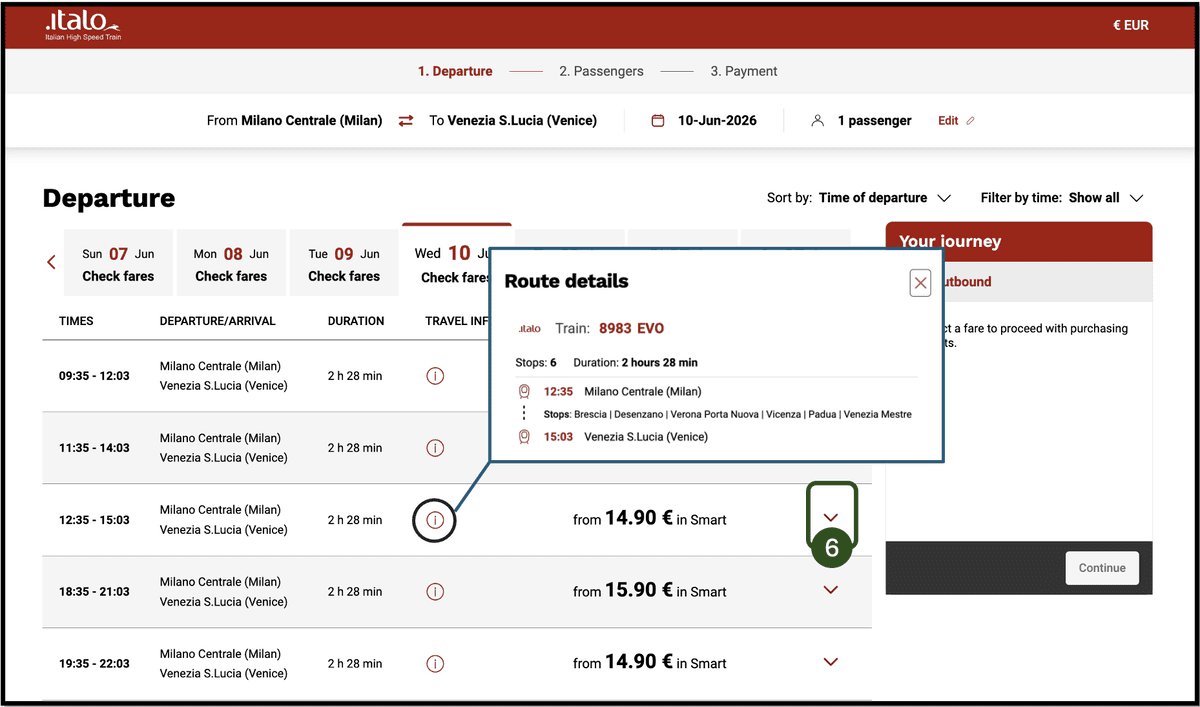Close the Route details popup
Viewport: 1200px width, 707px height.
pos(920,283)
